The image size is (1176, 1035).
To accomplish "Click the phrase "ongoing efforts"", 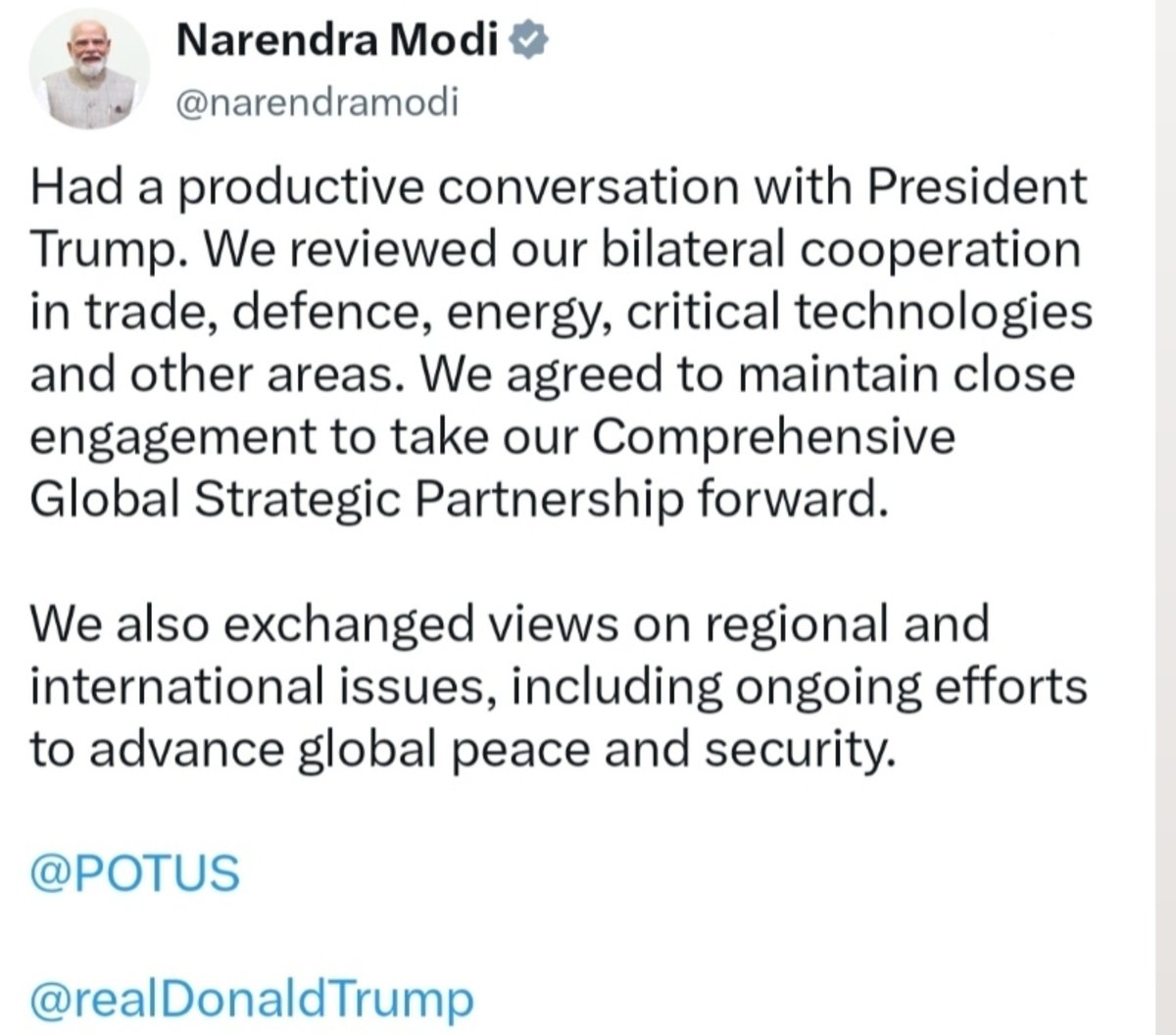I will (911, 688).
